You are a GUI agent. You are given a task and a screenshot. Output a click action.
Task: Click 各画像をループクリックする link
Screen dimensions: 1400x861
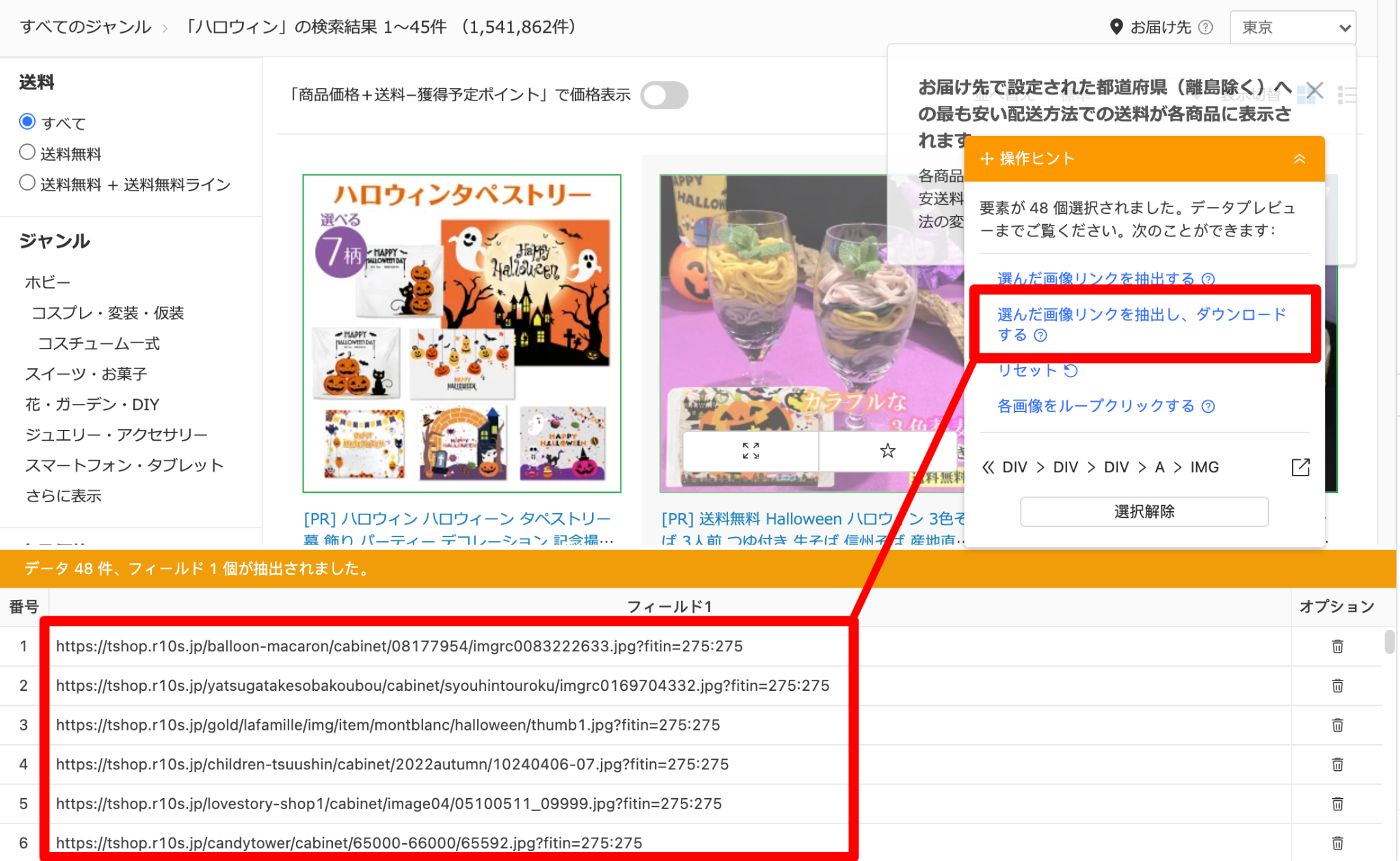1095,406
